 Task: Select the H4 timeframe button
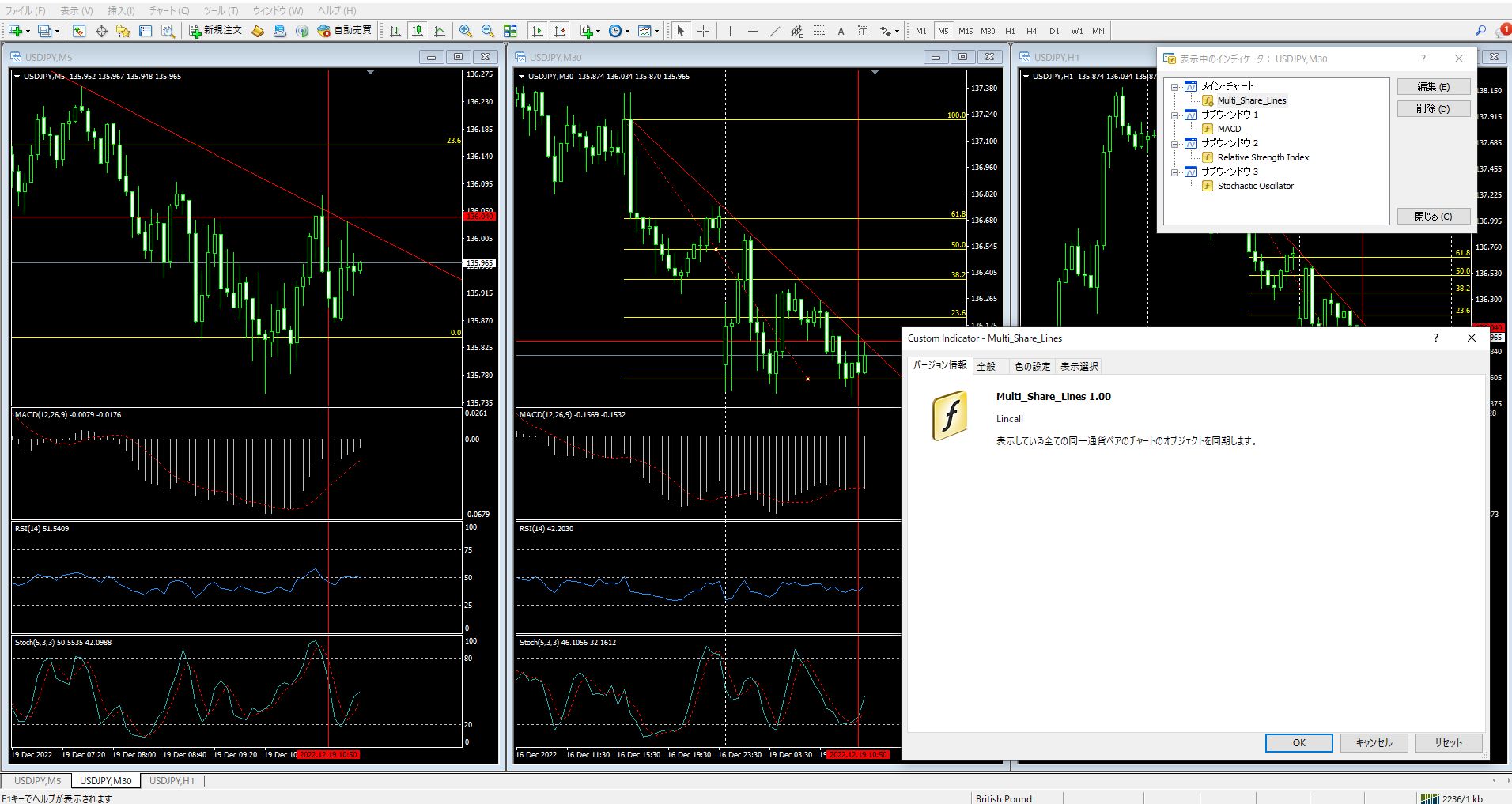click(x=1031, y=32)
